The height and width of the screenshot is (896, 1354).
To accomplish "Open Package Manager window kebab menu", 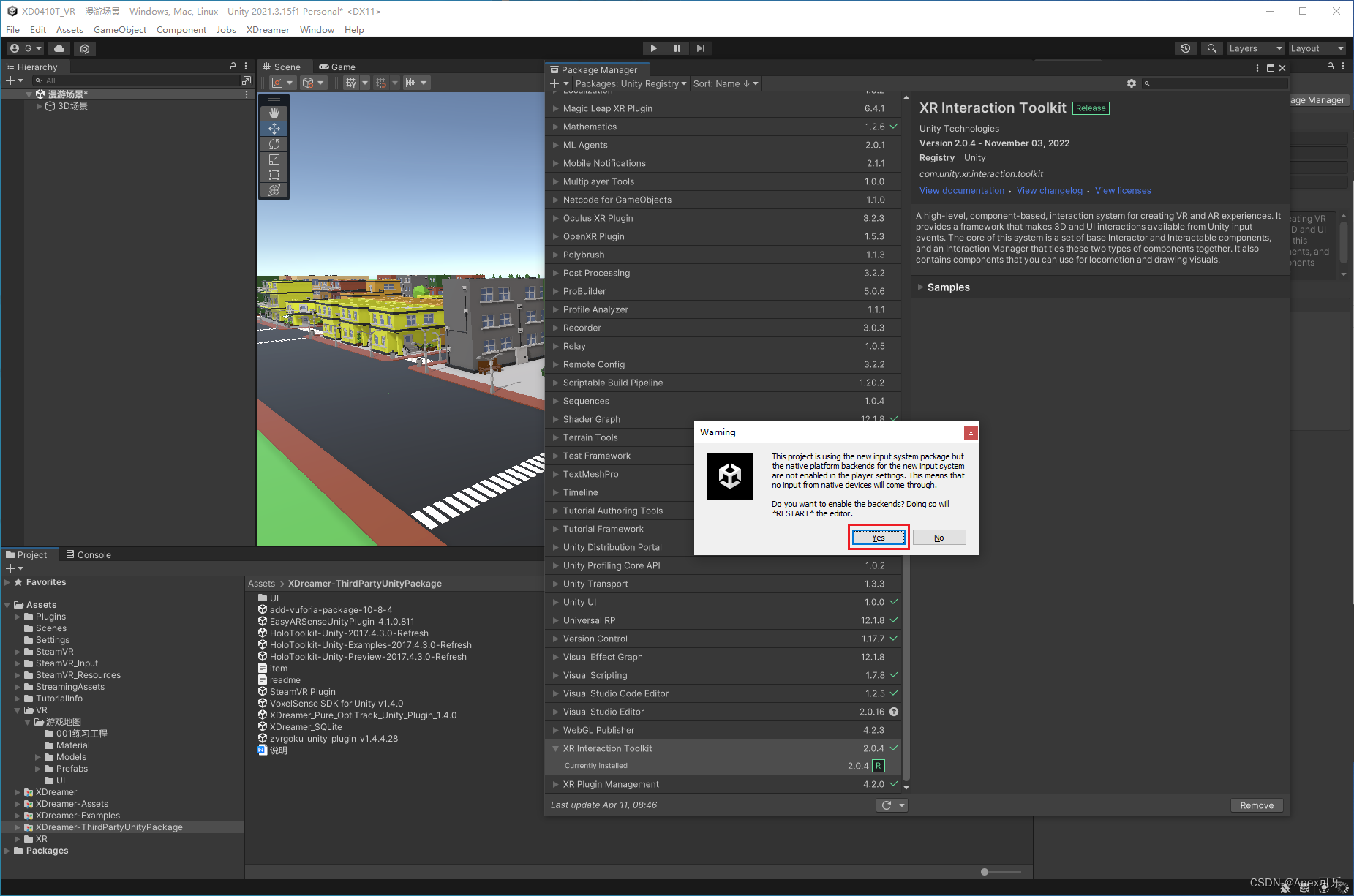I will coord(1257,68).
